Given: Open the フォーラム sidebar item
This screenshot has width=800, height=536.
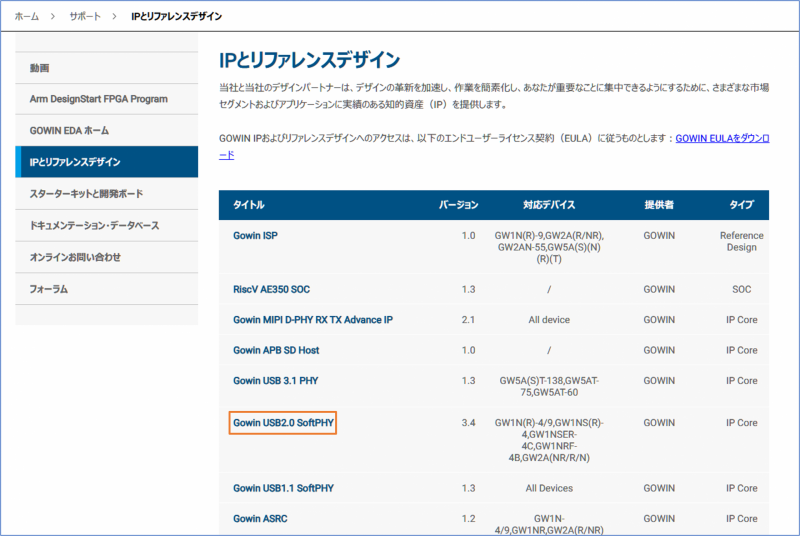Looking at the screenshot, I should [x=107, y=289].
